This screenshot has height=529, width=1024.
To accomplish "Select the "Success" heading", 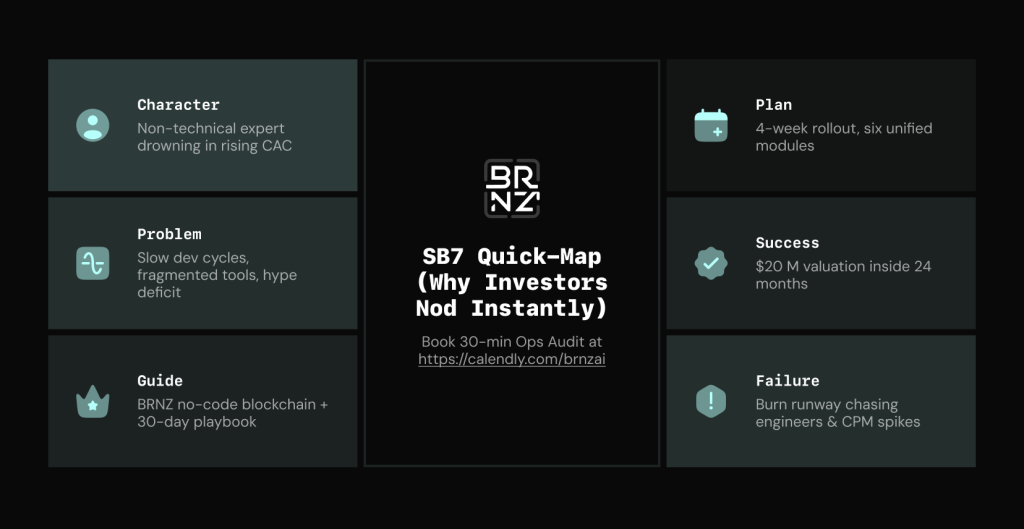I will click(x=788, y=243).
